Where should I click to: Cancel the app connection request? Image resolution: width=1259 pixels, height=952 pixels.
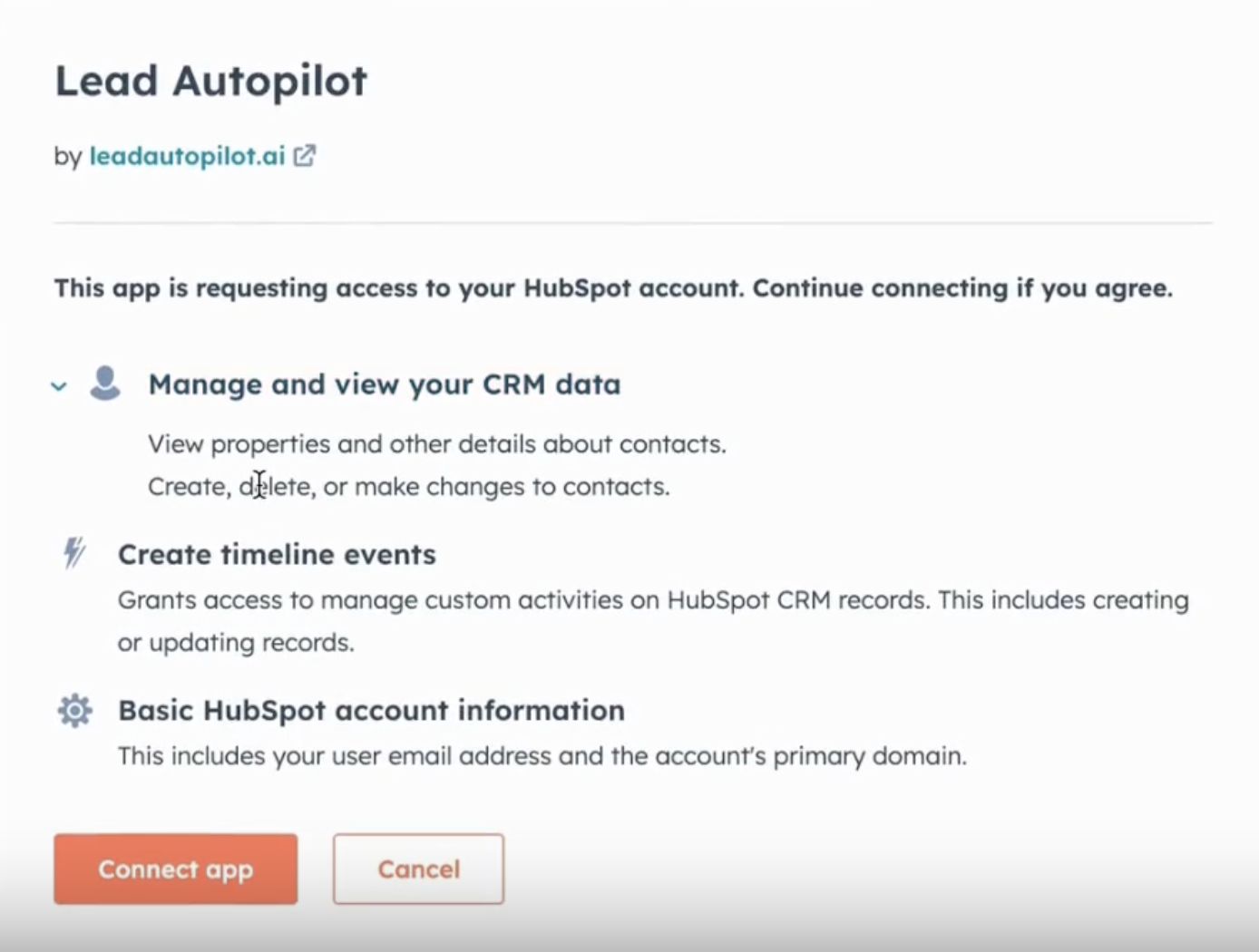[x=418, y=869]
